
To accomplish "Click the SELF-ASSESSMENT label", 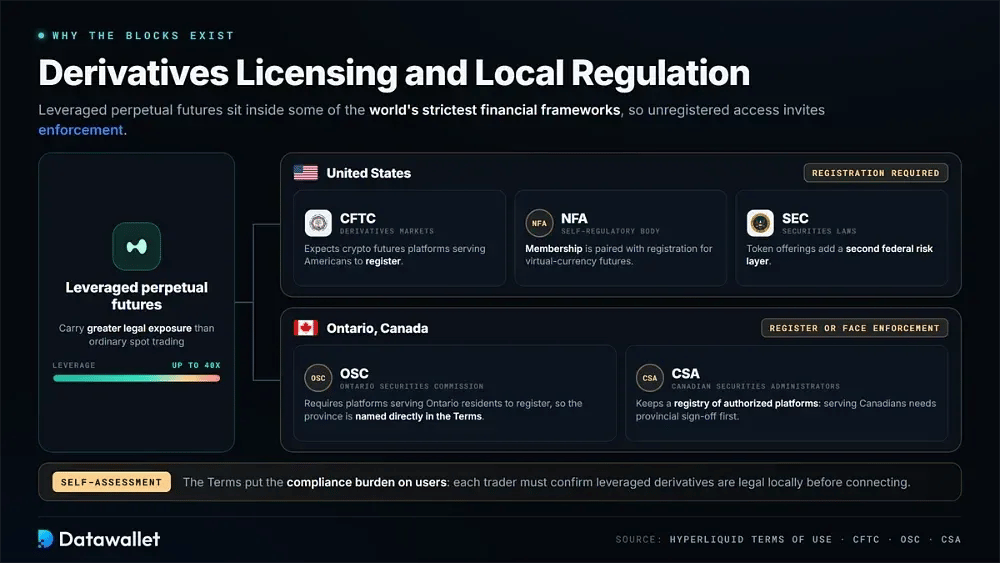I will click(112, 482).
